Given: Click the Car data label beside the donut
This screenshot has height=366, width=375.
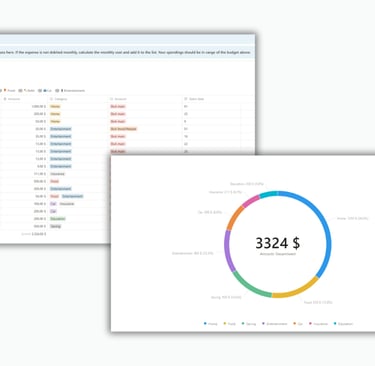Looking at the screenshot, I should 210,212.
